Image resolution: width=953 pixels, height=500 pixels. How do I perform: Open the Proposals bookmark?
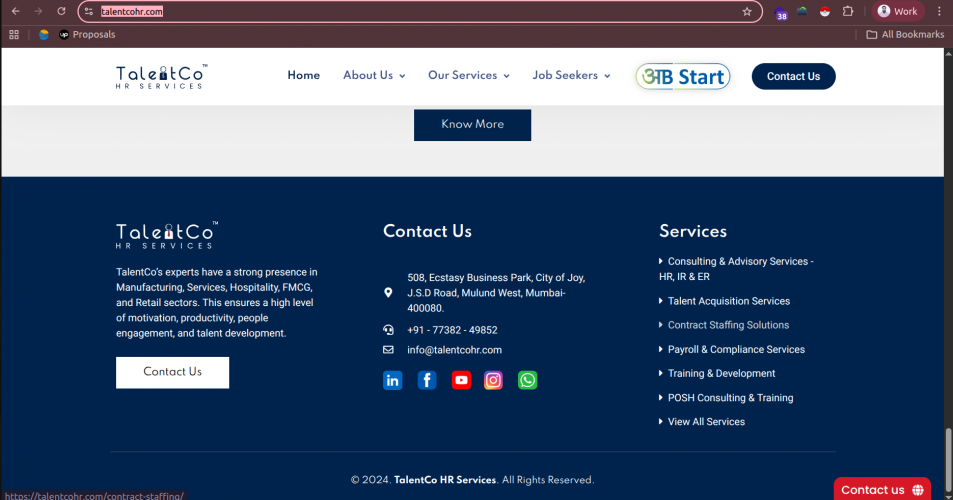point(87,35)
